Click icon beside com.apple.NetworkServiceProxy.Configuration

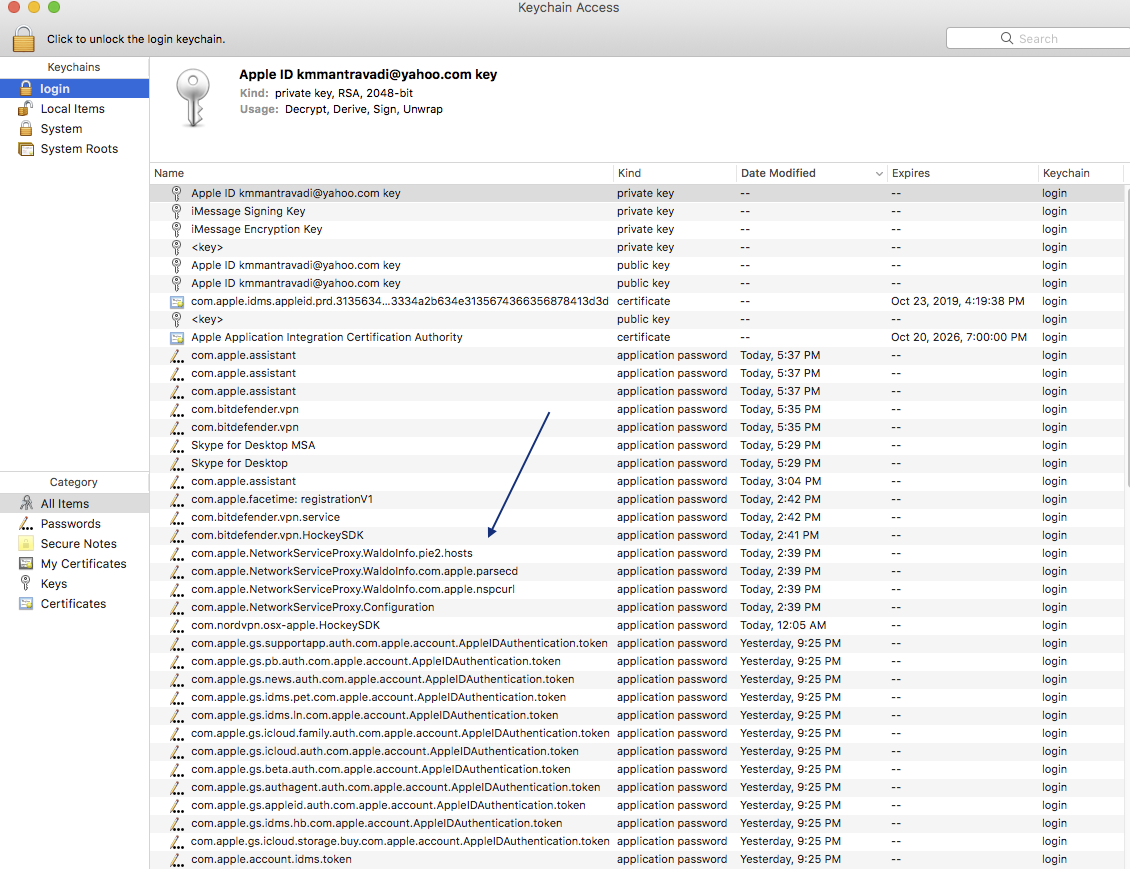click(177, 608)
